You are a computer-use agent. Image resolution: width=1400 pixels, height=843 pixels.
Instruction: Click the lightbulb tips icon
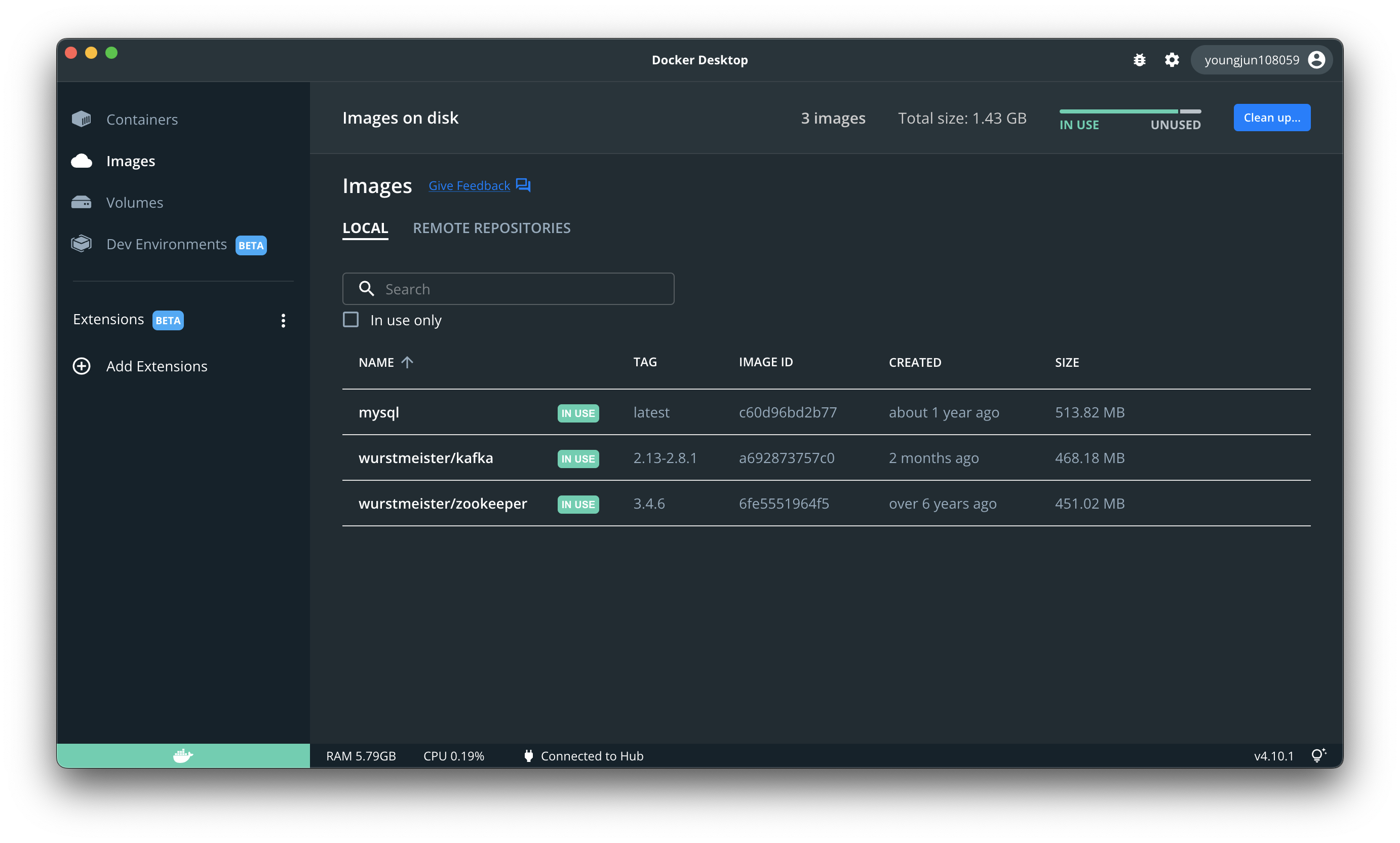[x=1317, y=755]
